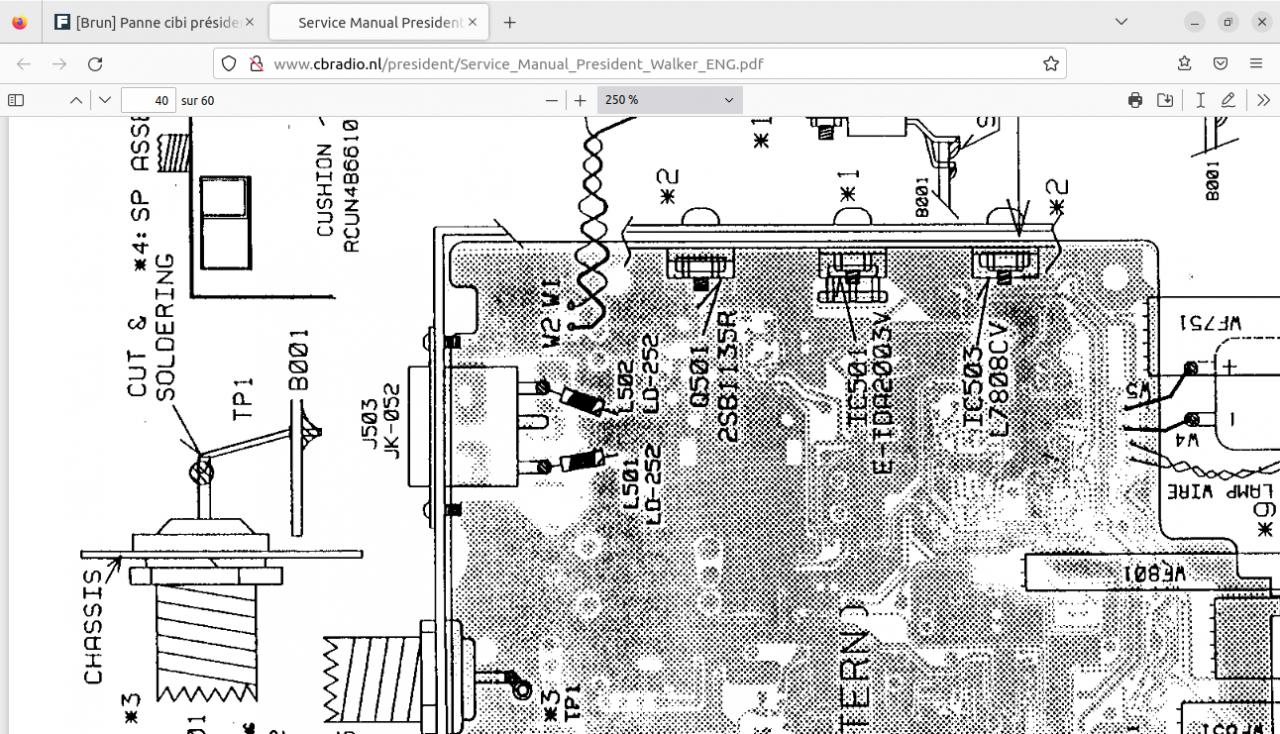The image size is (1280, 734).
Task: Click the "LAMP WIRE" label
Action: [1218, 492]
